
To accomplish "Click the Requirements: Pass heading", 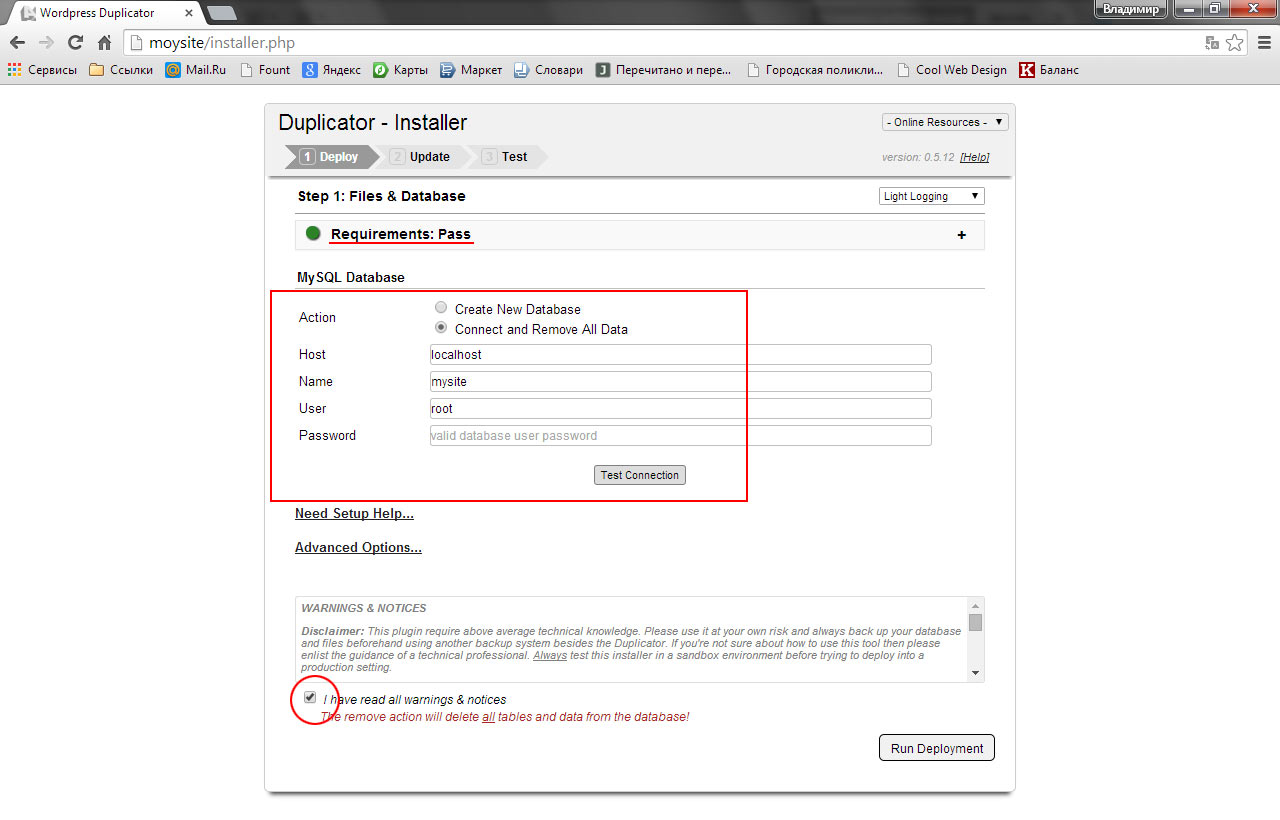I will (400, 234).
